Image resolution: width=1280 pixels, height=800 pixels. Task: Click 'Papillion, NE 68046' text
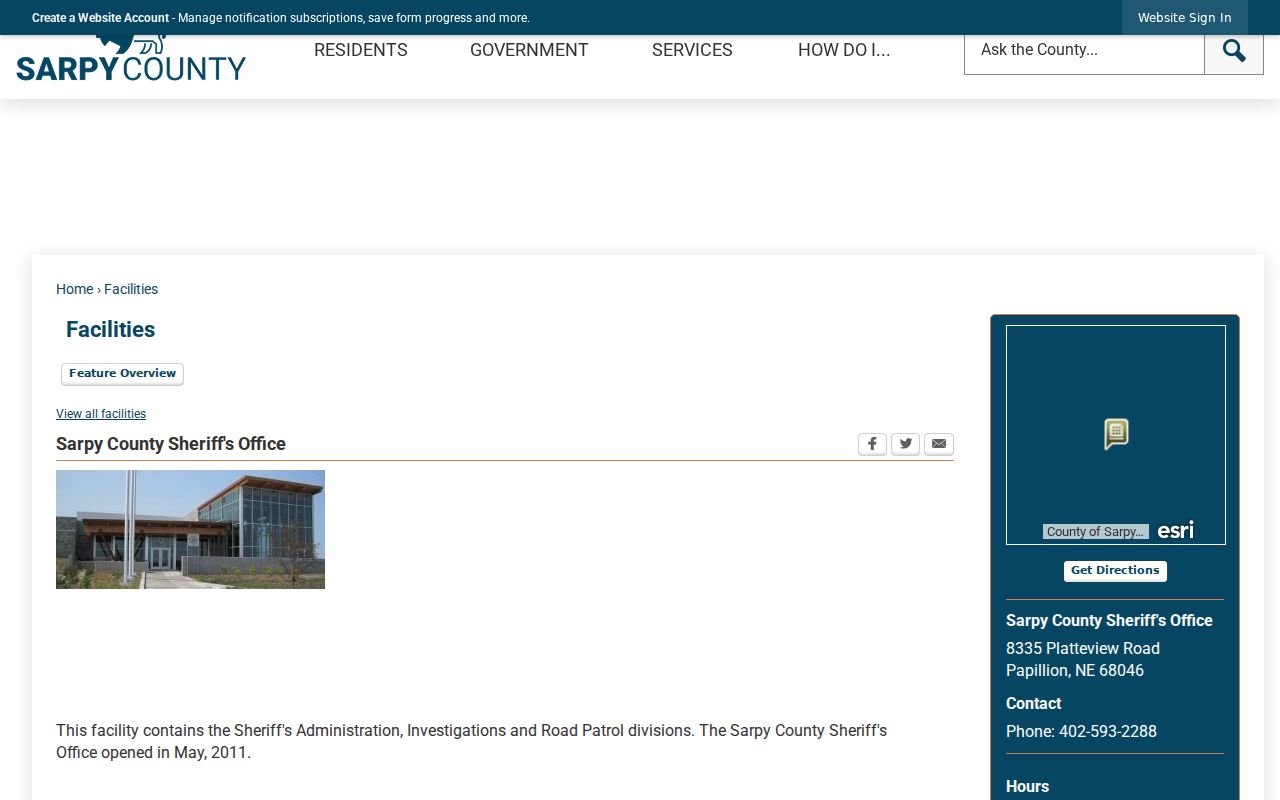point(1075,670)
